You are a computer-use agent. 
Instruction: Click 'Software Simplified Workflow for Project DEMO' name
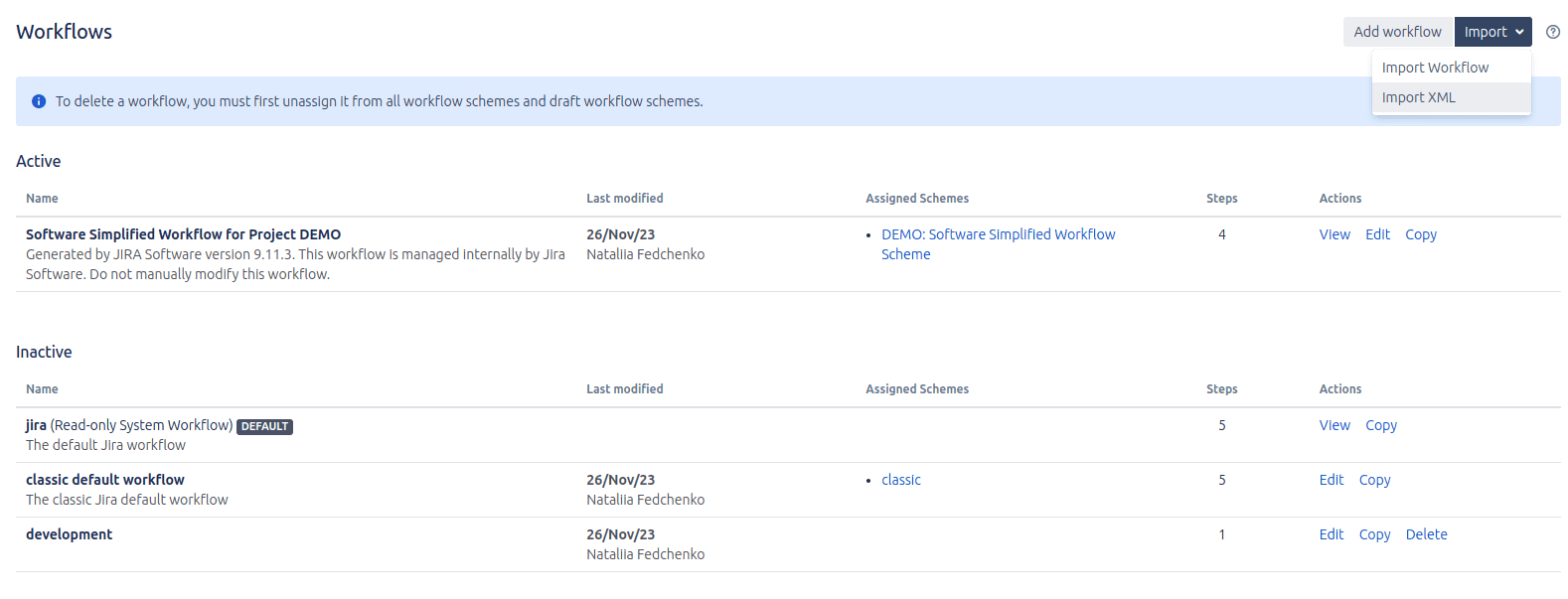coord(183,234)
